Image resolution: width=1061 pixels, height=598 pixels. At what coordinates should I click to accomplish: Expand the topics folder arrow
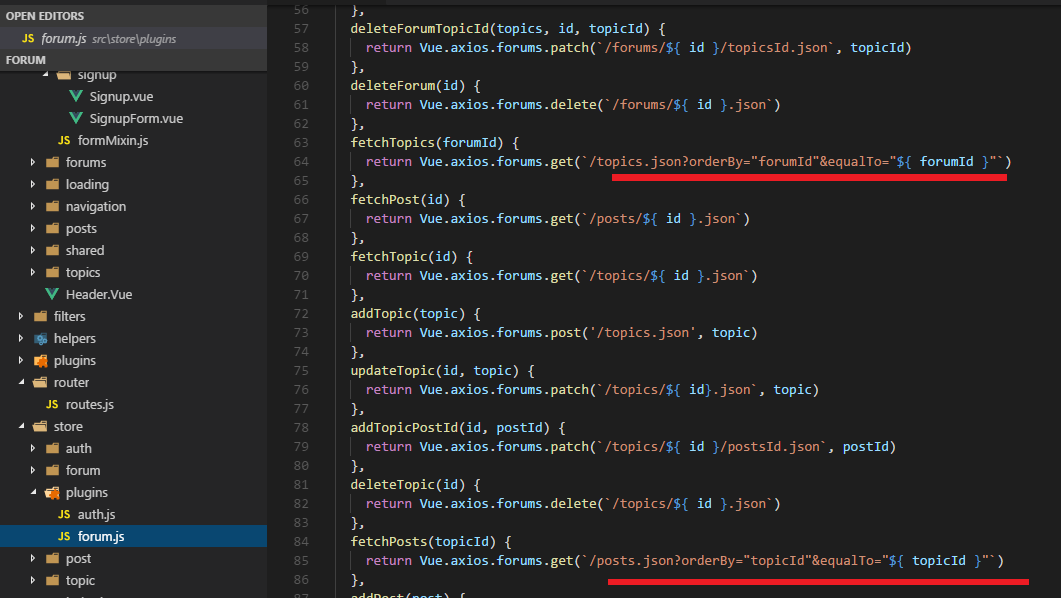(x=32, y=273)
